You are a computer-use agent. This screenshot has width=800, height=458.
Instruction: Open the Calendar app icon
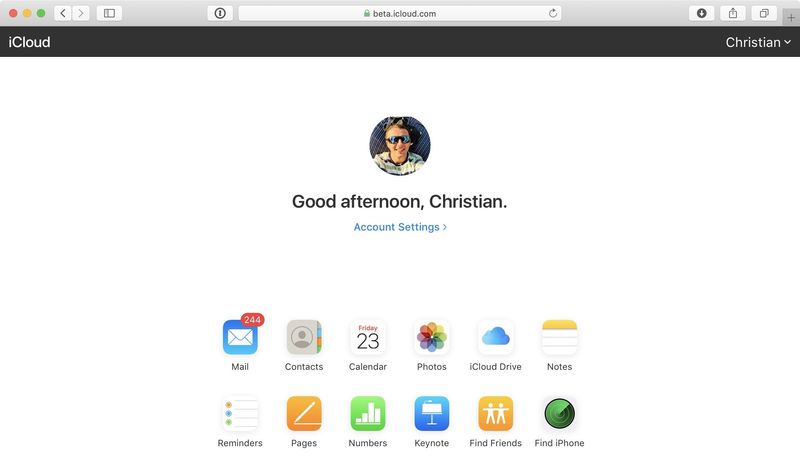[367, 337]
